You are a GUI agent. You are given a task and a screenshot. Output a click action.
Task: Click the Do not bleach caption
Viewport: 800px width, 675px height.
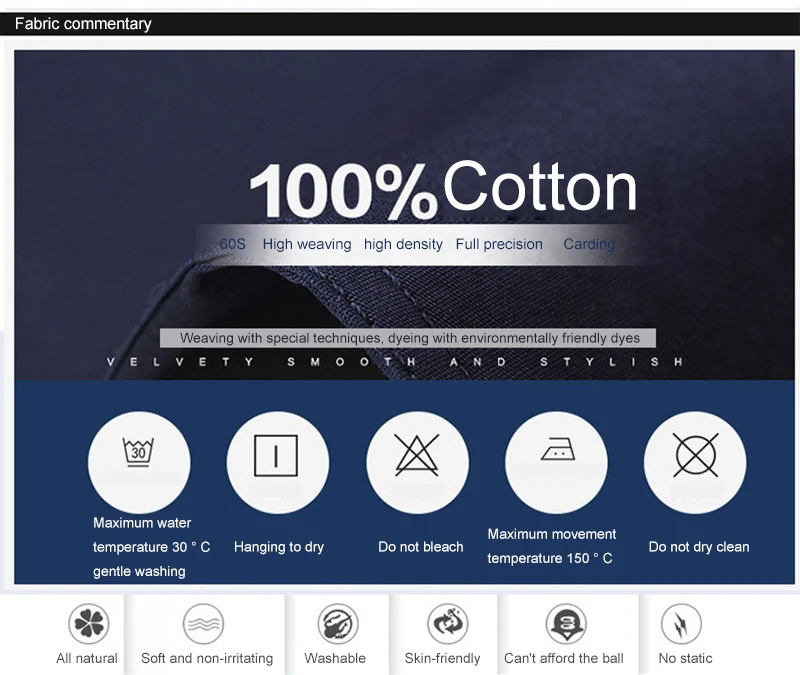(421, 547)
